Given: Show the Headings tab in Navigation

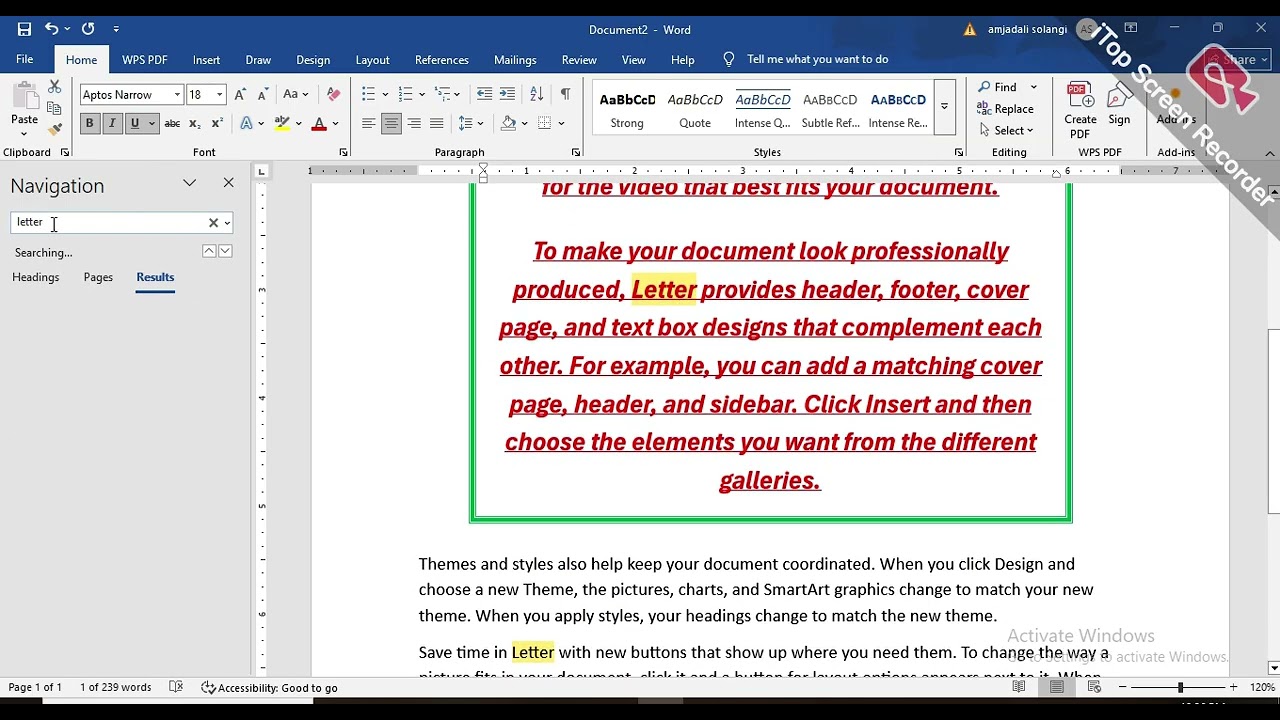Looking at the screenshot, I should click(36, 277).
